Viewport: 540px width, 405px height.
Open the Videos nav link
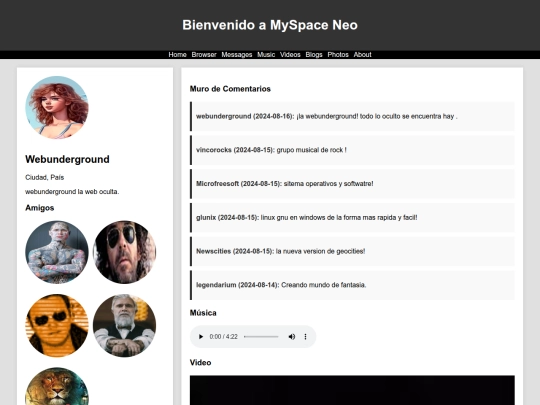290,54
